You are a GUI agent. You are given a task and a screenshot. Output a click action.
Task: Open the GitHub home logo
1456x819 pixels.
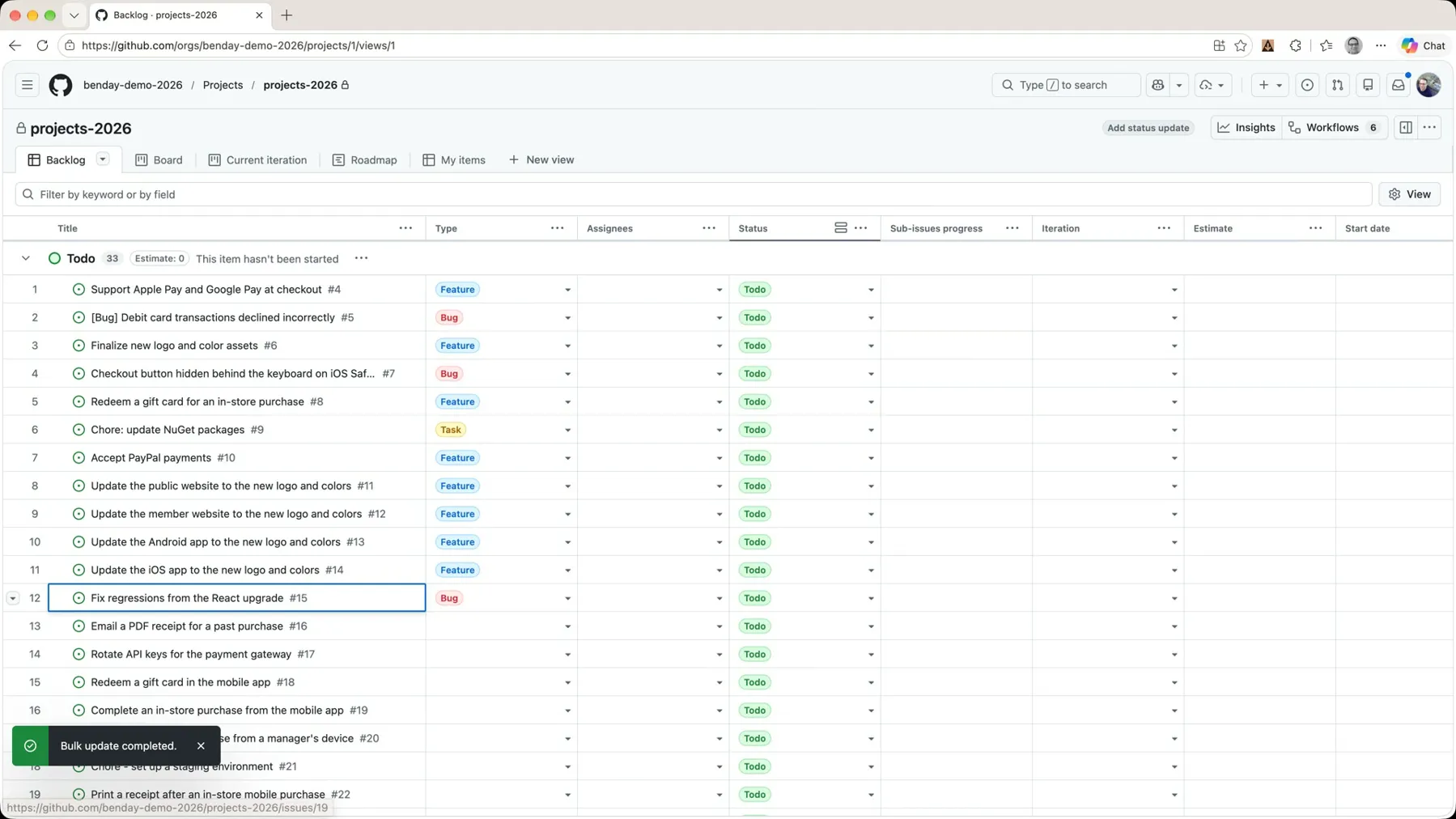click(x=61, y=85)
